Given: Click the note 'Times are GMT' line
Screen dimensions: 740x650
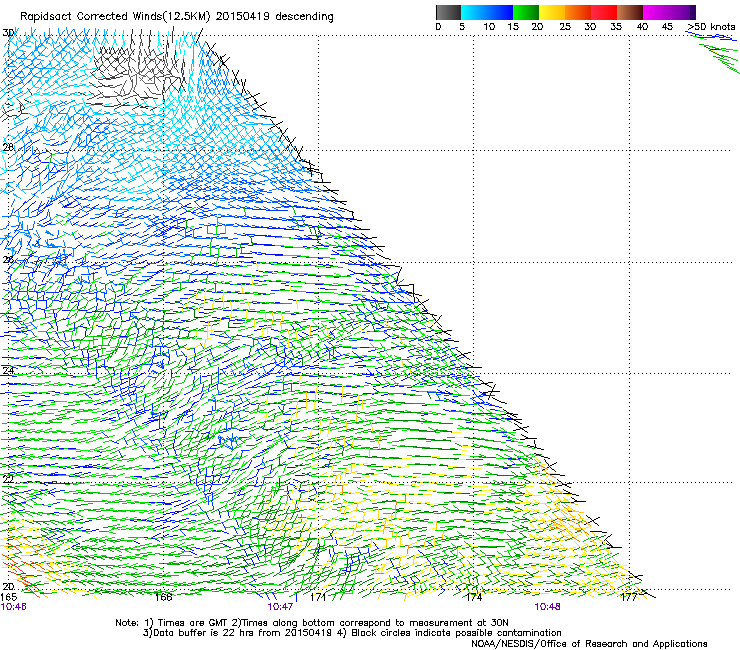Looking at the screenshot, I should pyautogui.click(x=311, y=623).
